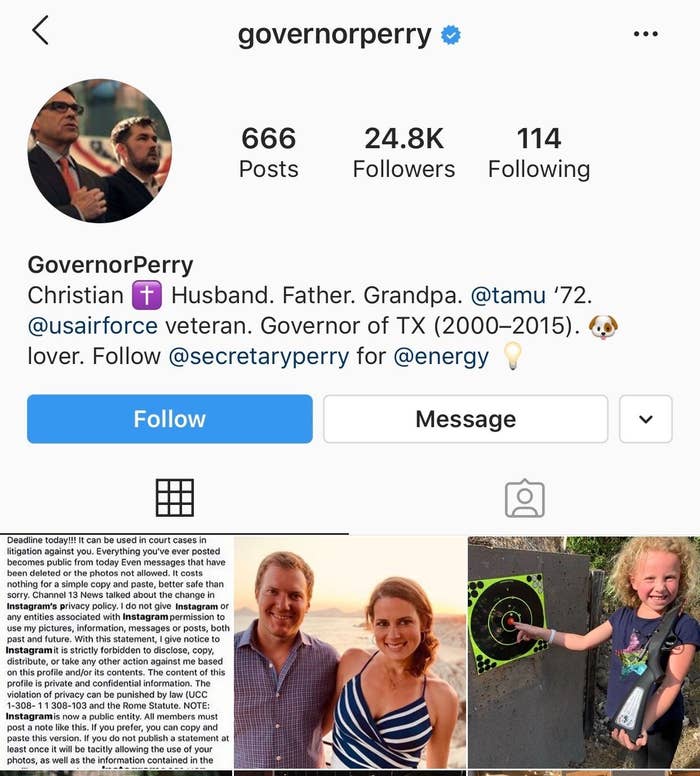This screenshot has width=700, height=776.
Task: Open the @energy profile link
Action: click(441, 357)
